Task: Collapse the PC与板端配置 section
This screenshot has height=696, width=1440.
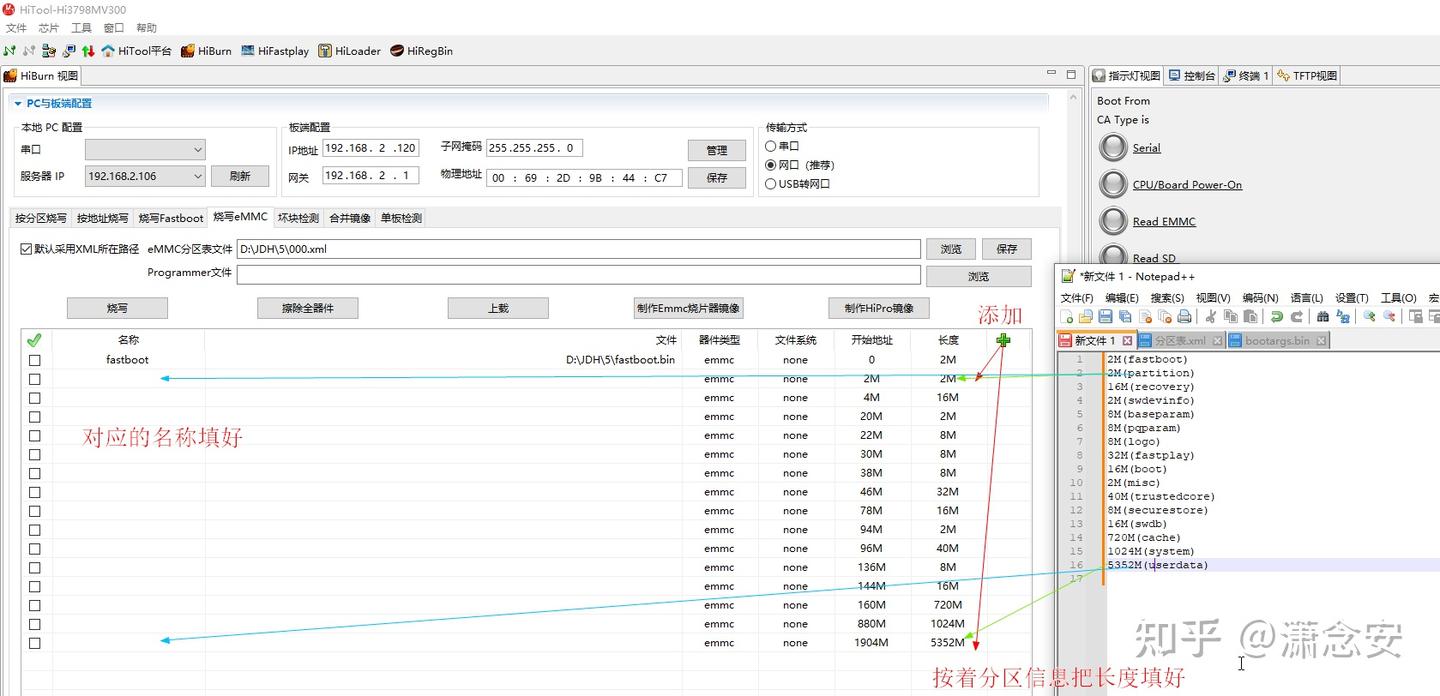Action: coord(18,103)
